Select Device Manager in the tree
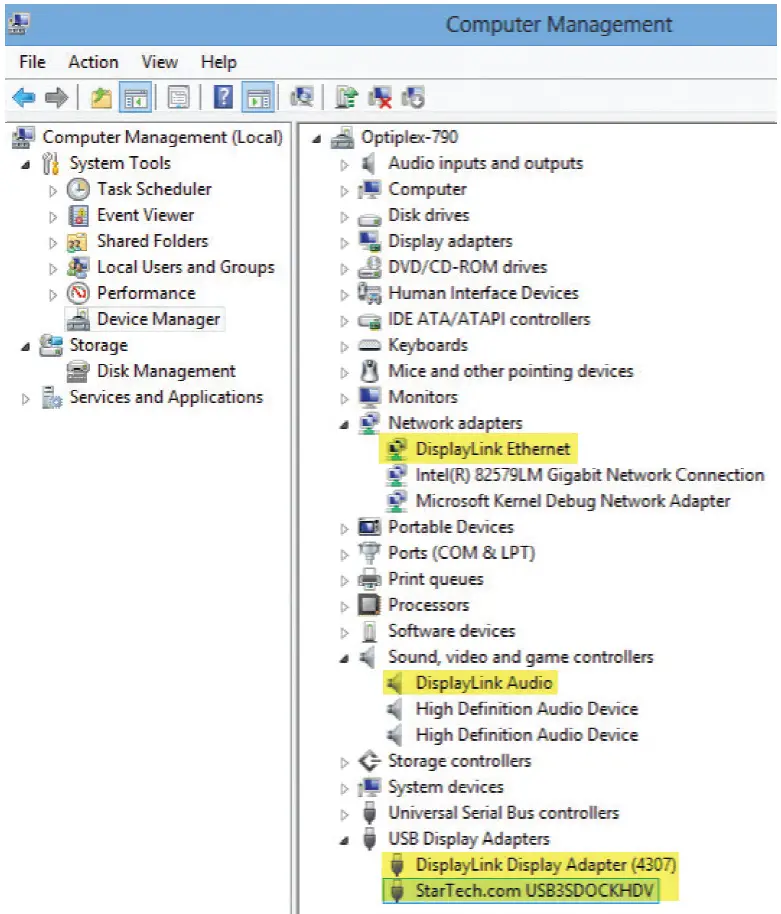Image resolution: width=781 pixels, height=914 pixels. (x=158, y=319)
